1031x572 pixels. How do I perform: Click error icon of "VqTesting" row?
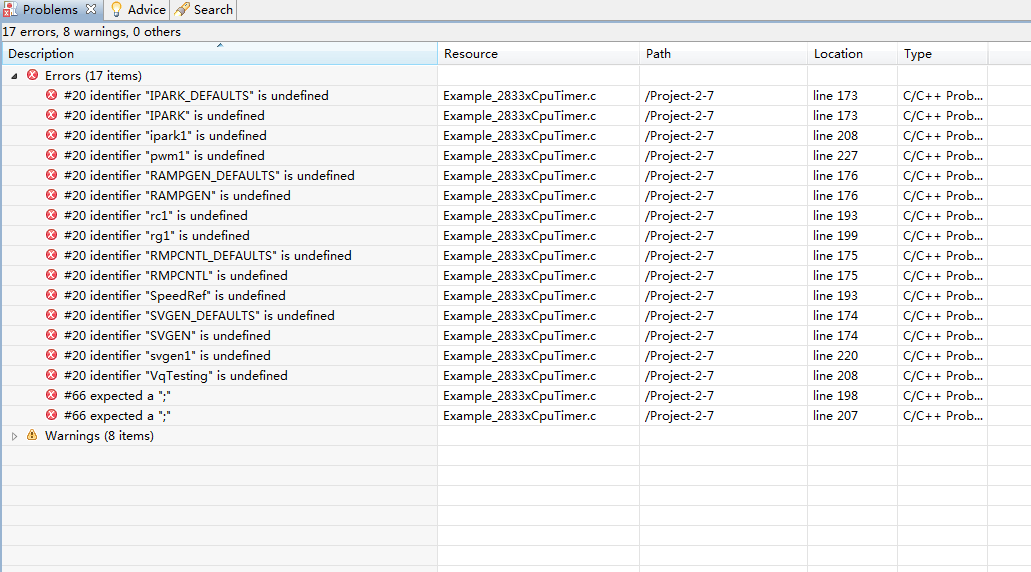pos(51,375)
